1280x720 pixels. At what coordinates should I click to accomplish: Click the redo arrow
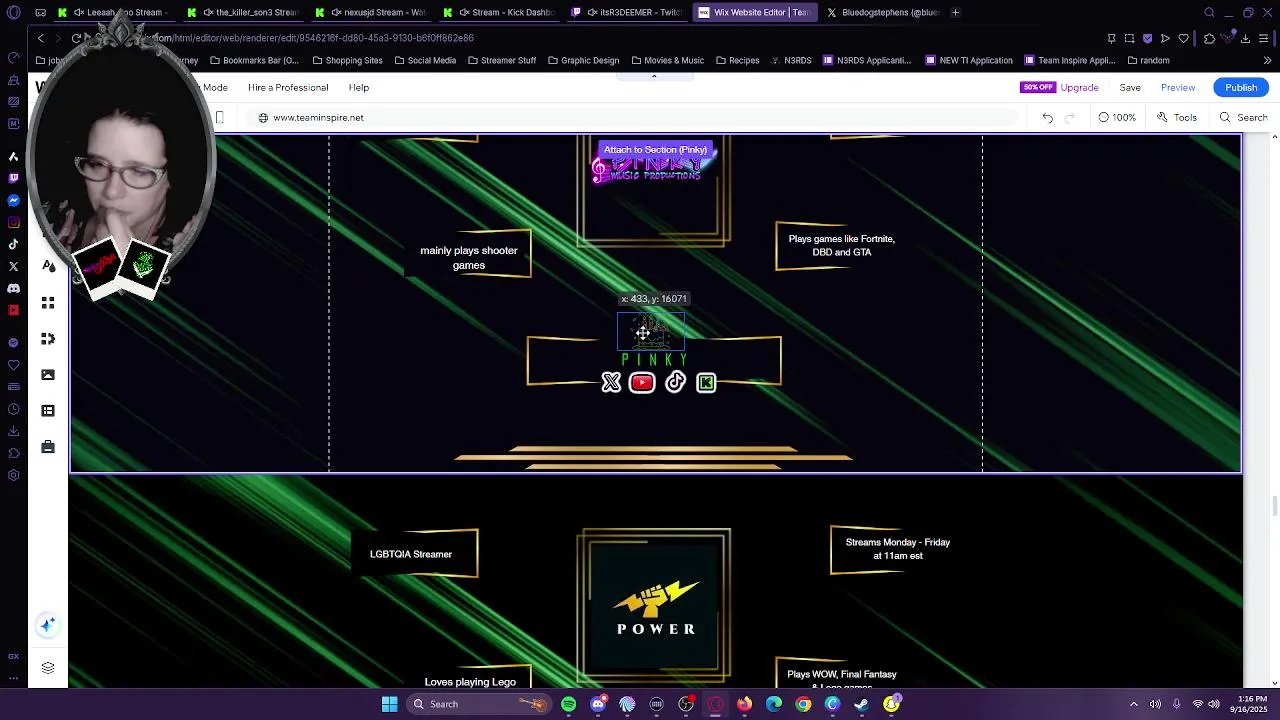tap(1070, 118)
